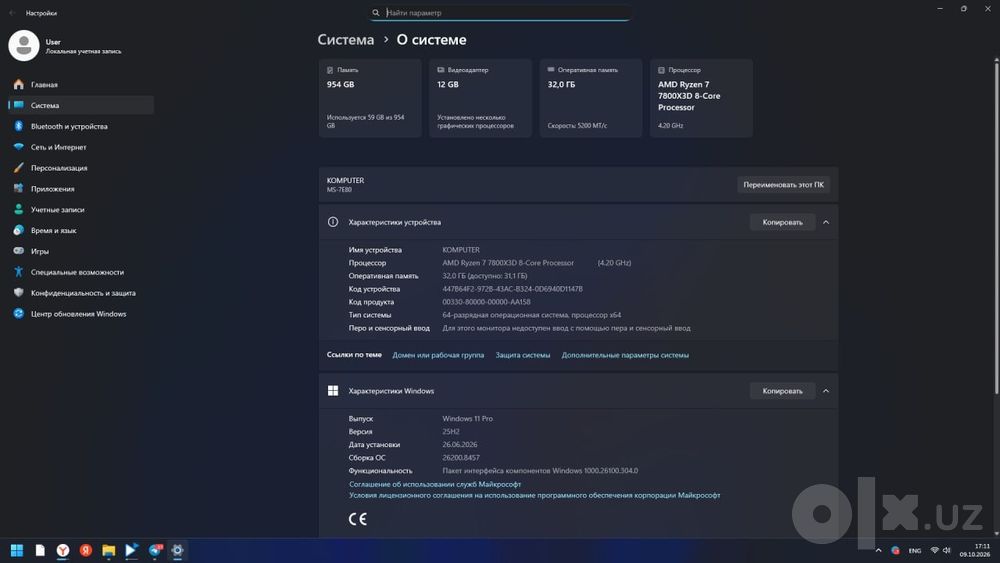Click in the Найти параметр search box

[x=500, y=13]
